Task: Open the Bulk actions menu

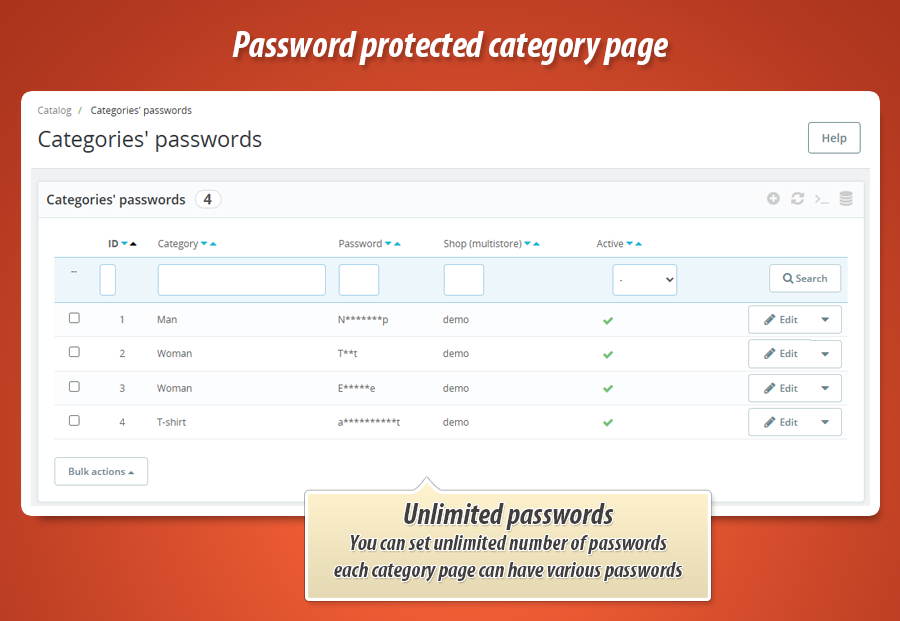Action: (x=100, y=471)
